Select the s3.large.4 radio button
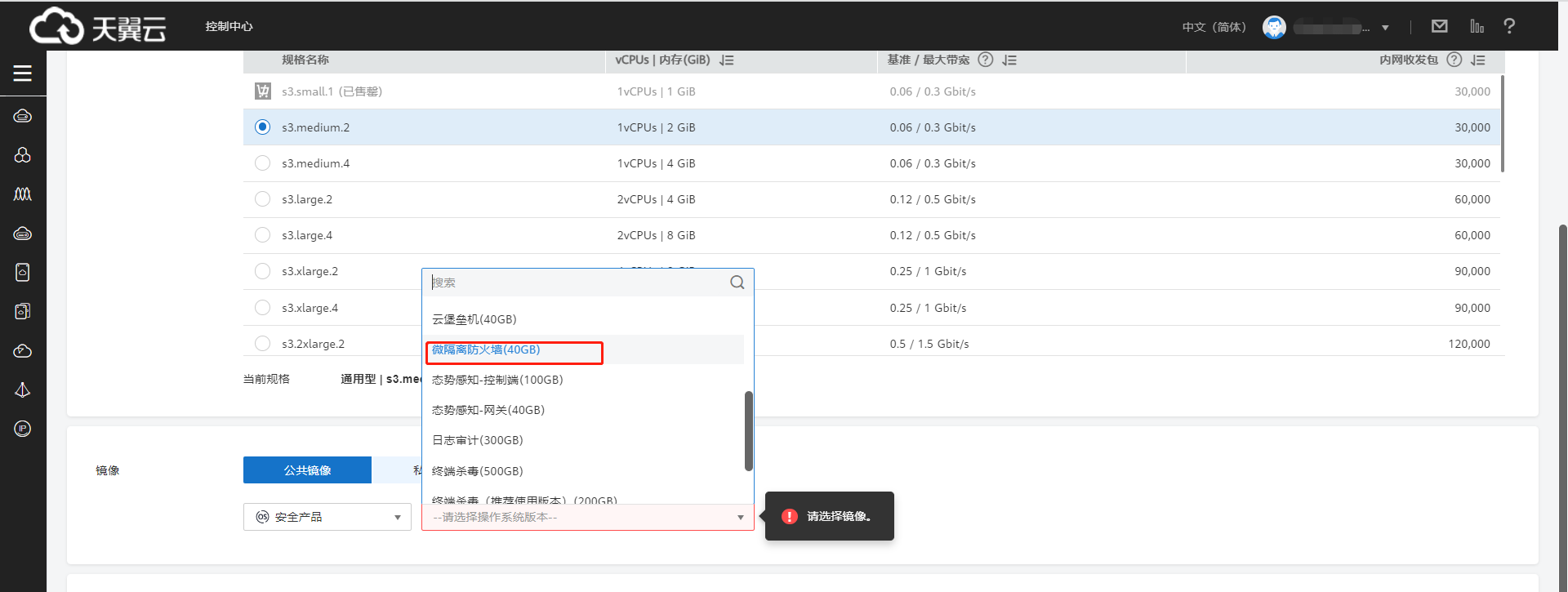This screenshot has height=592, width=1568. click(x=262, y=235)
